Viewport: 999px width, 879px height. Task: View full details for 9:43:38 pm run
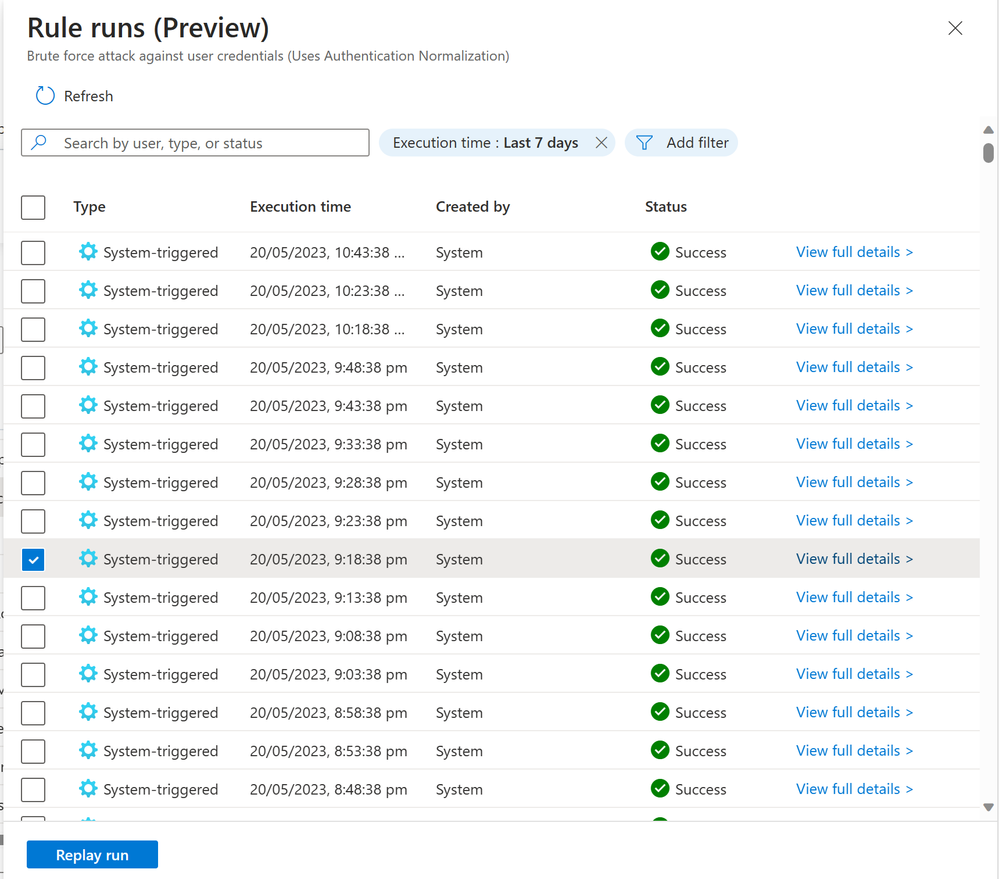point(854,405)
